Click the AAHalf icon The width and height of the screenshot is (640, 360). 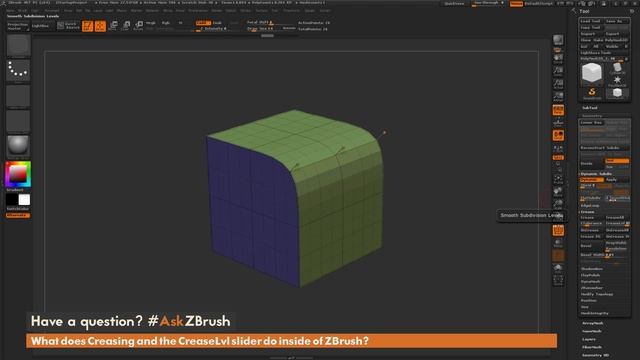(x=558, y=97)
